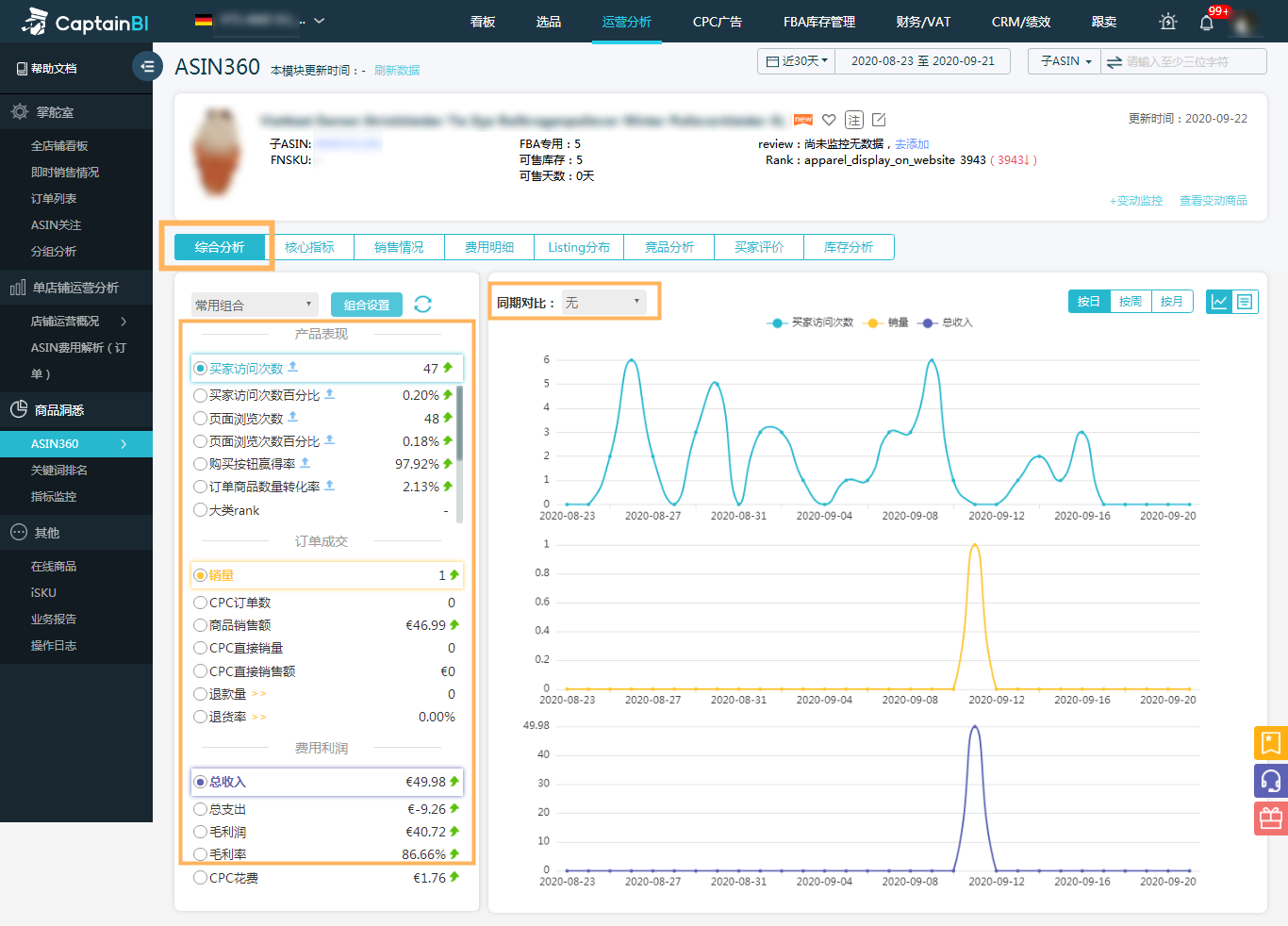
Task: Click the refresh icon next to 组合设置
Action: click(423, 304)
